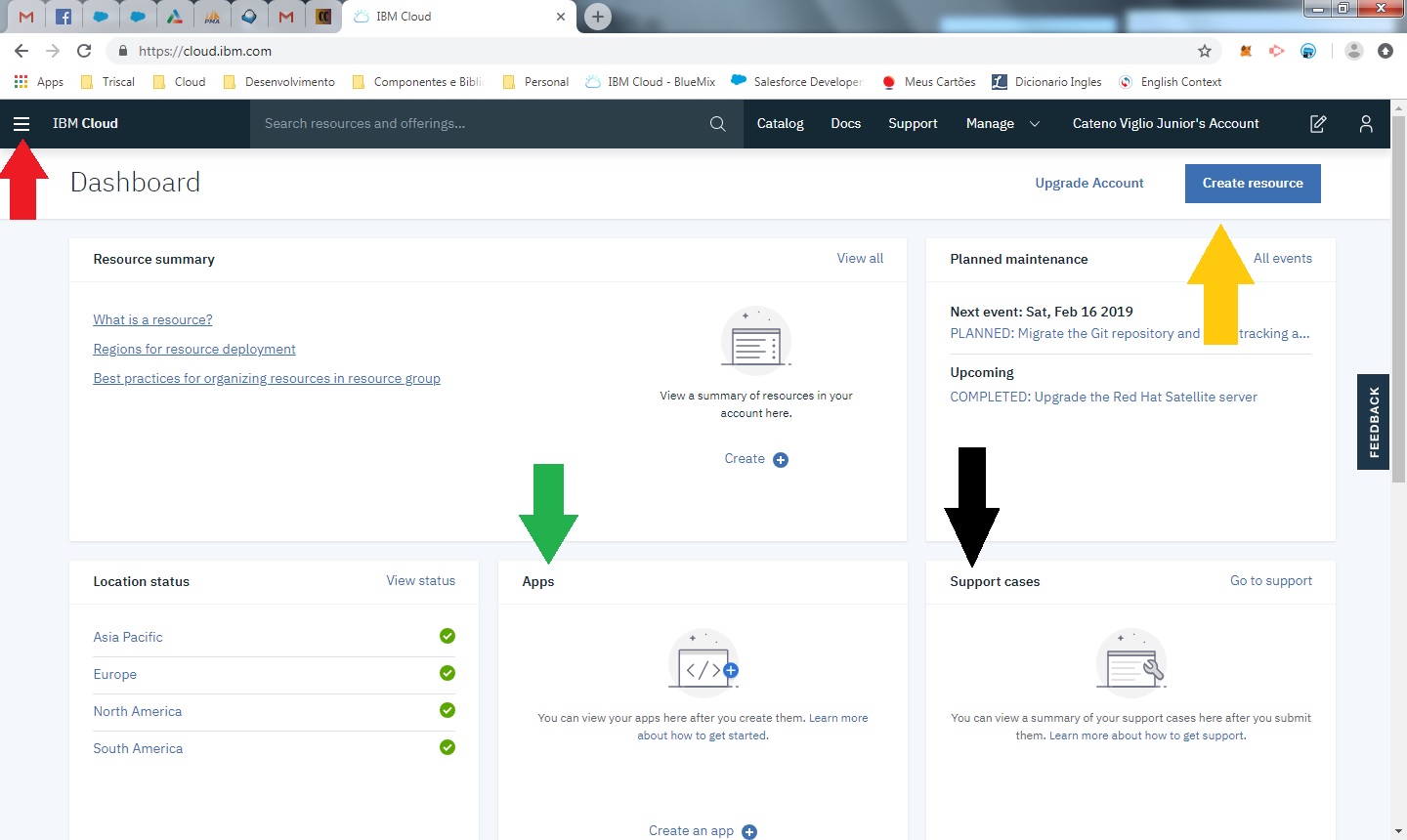This screenshot has height=840, width=1407.
Task: Open the Dicionario Ingles bookmark
Action: coord(1046,82)
